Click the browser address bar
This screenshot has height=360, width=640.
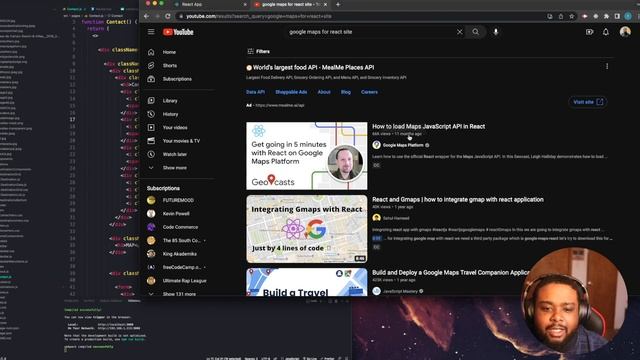359,16
